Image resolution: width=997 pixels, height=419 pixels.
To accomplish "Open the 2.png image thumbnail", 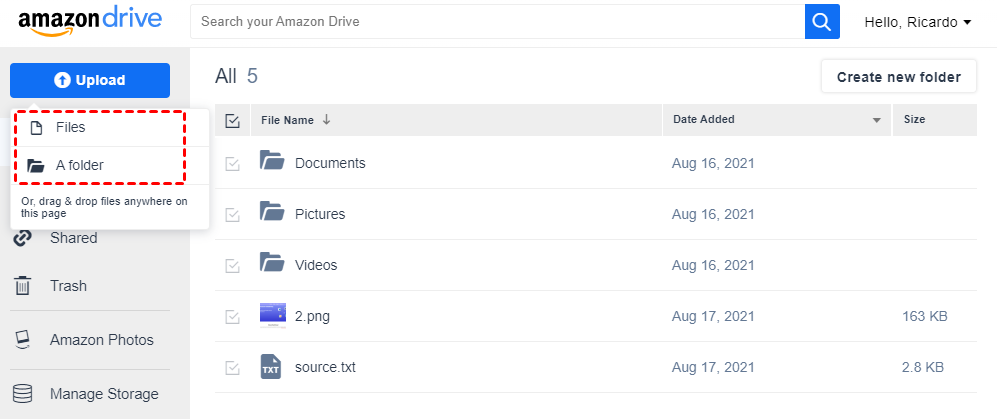I will pos(272,315).
